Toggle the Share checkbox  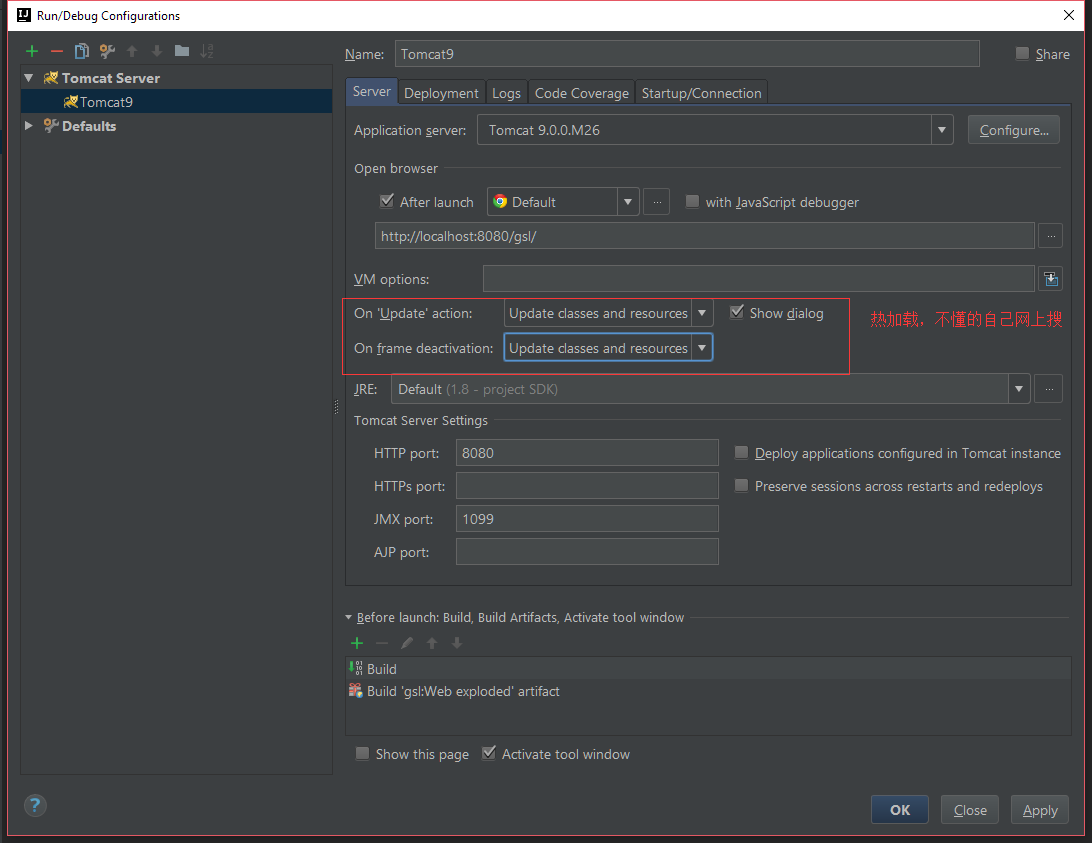coord(1022,54)
